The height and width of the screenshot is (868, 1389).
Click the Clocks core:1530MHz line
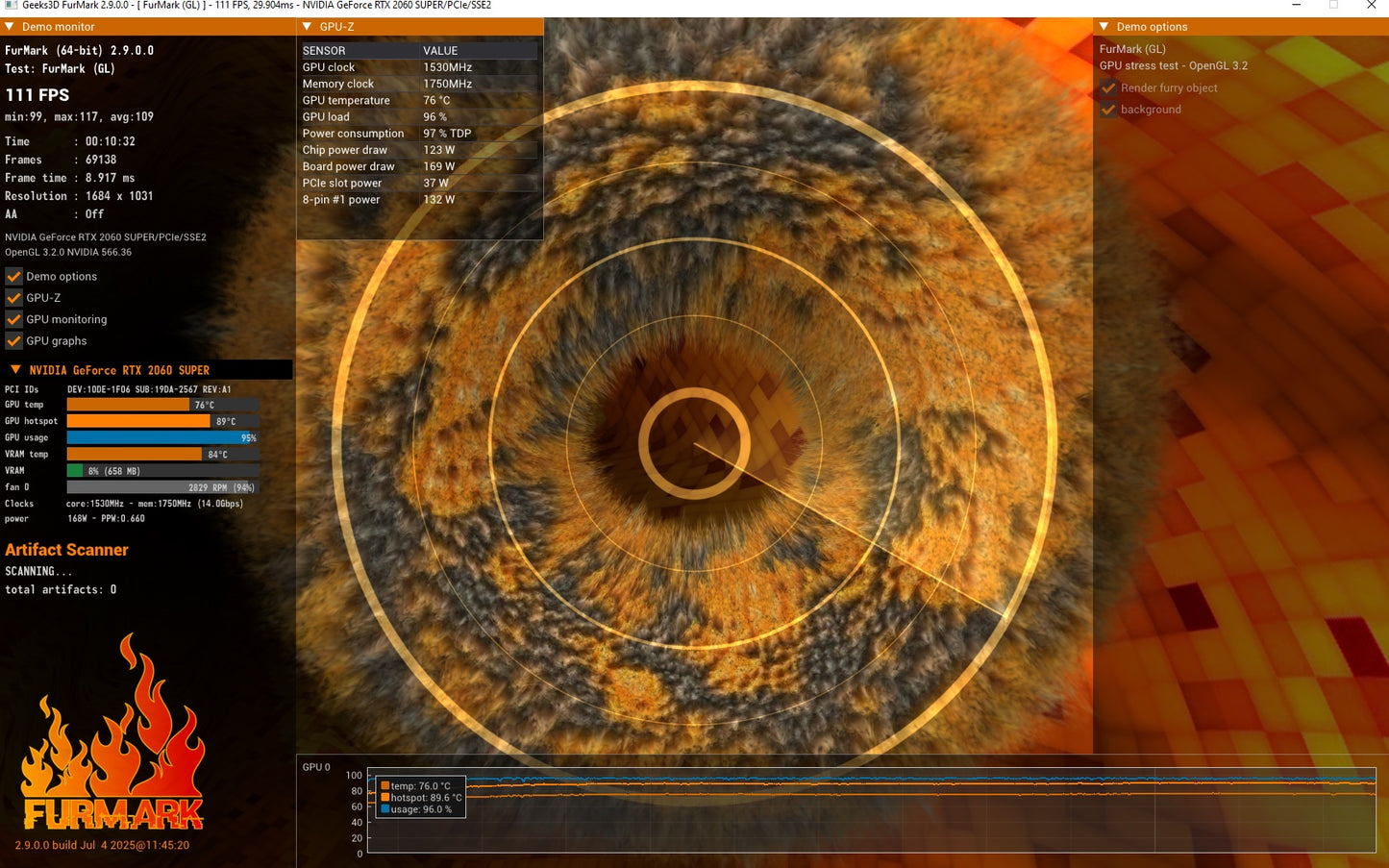[x=124, y=504]
